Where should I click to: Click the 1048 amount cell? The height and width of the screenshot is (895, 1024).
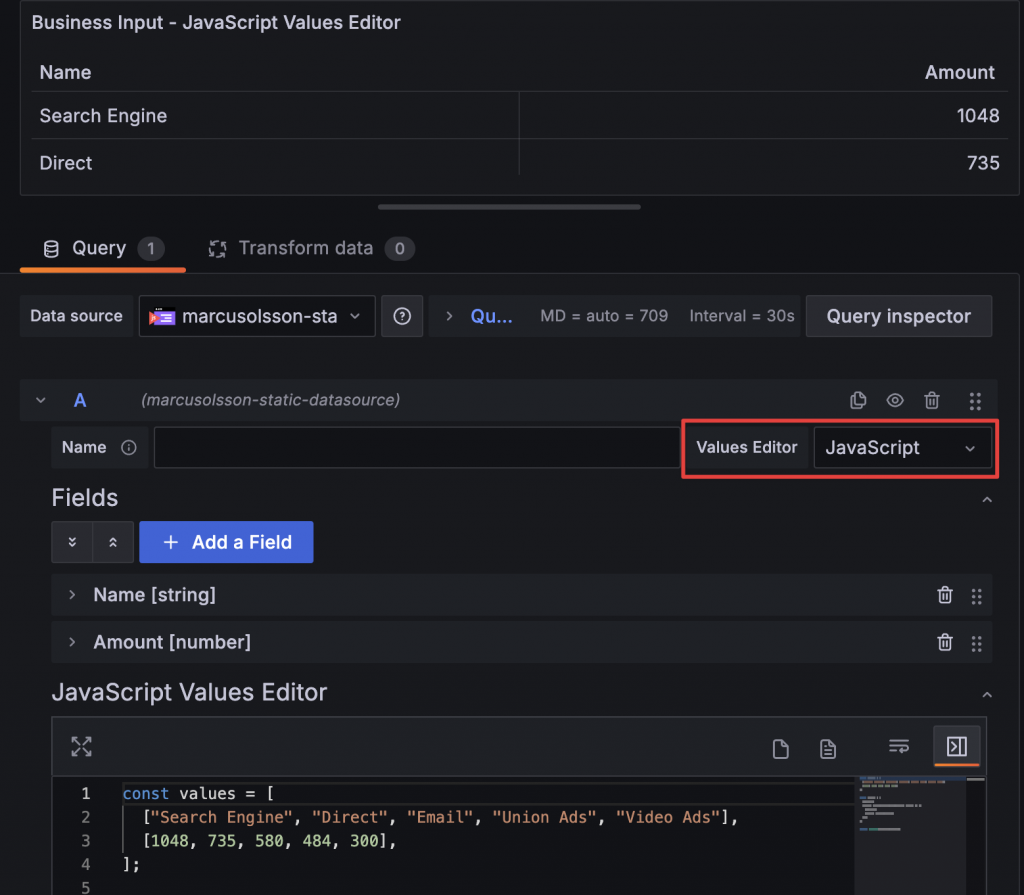[x=763, y=116]
